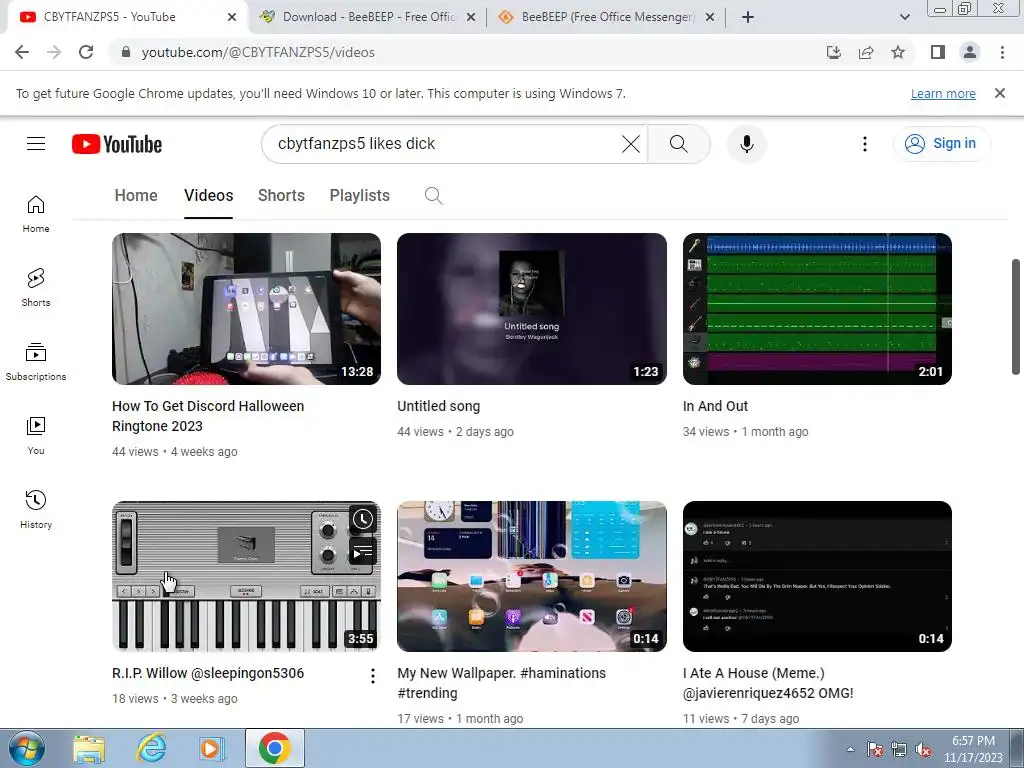Open YouTube settings three-dot menu
1024x768 pixels.
(x=865, y=144)
